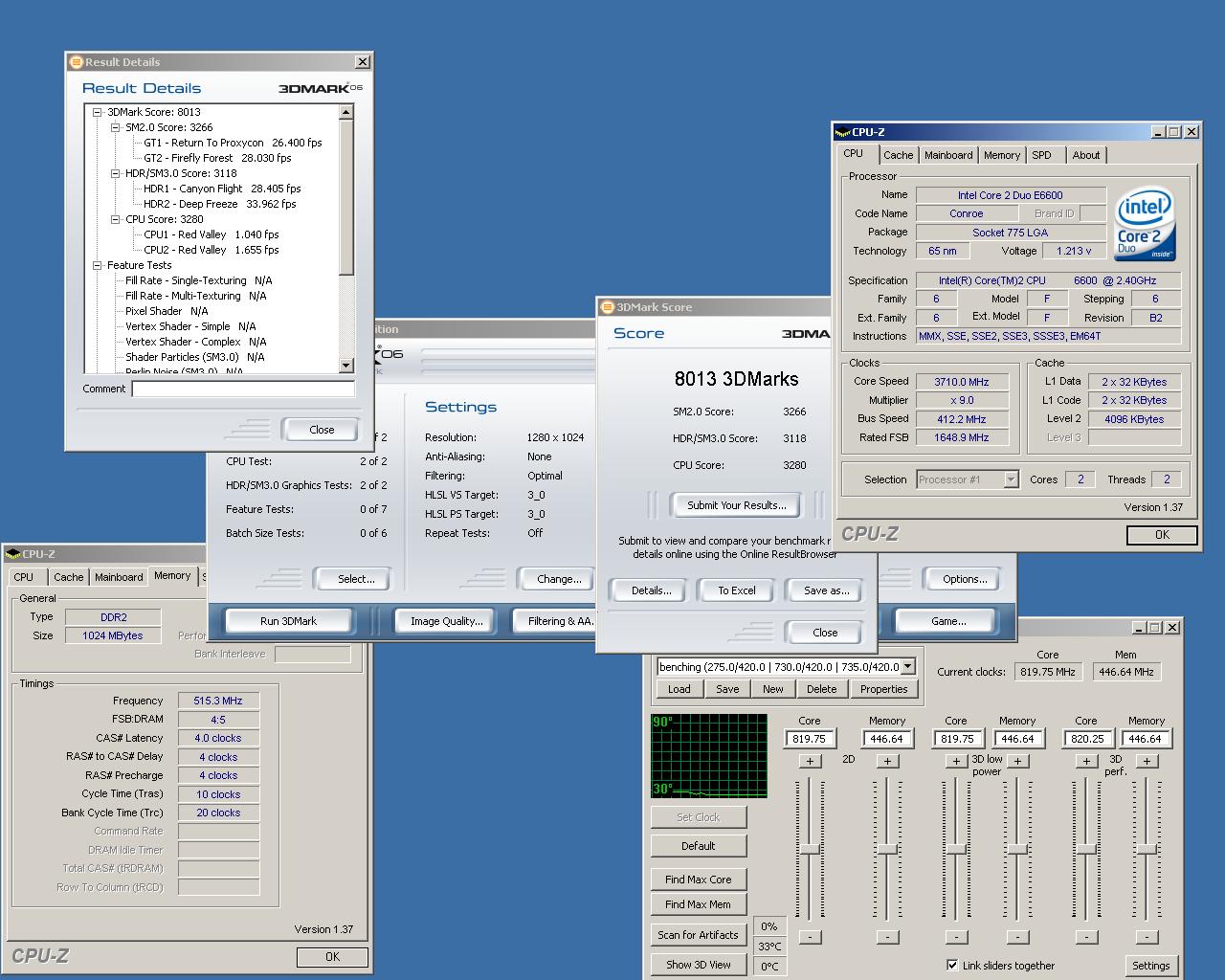Reset clocks with Default button

coord(698,846)
